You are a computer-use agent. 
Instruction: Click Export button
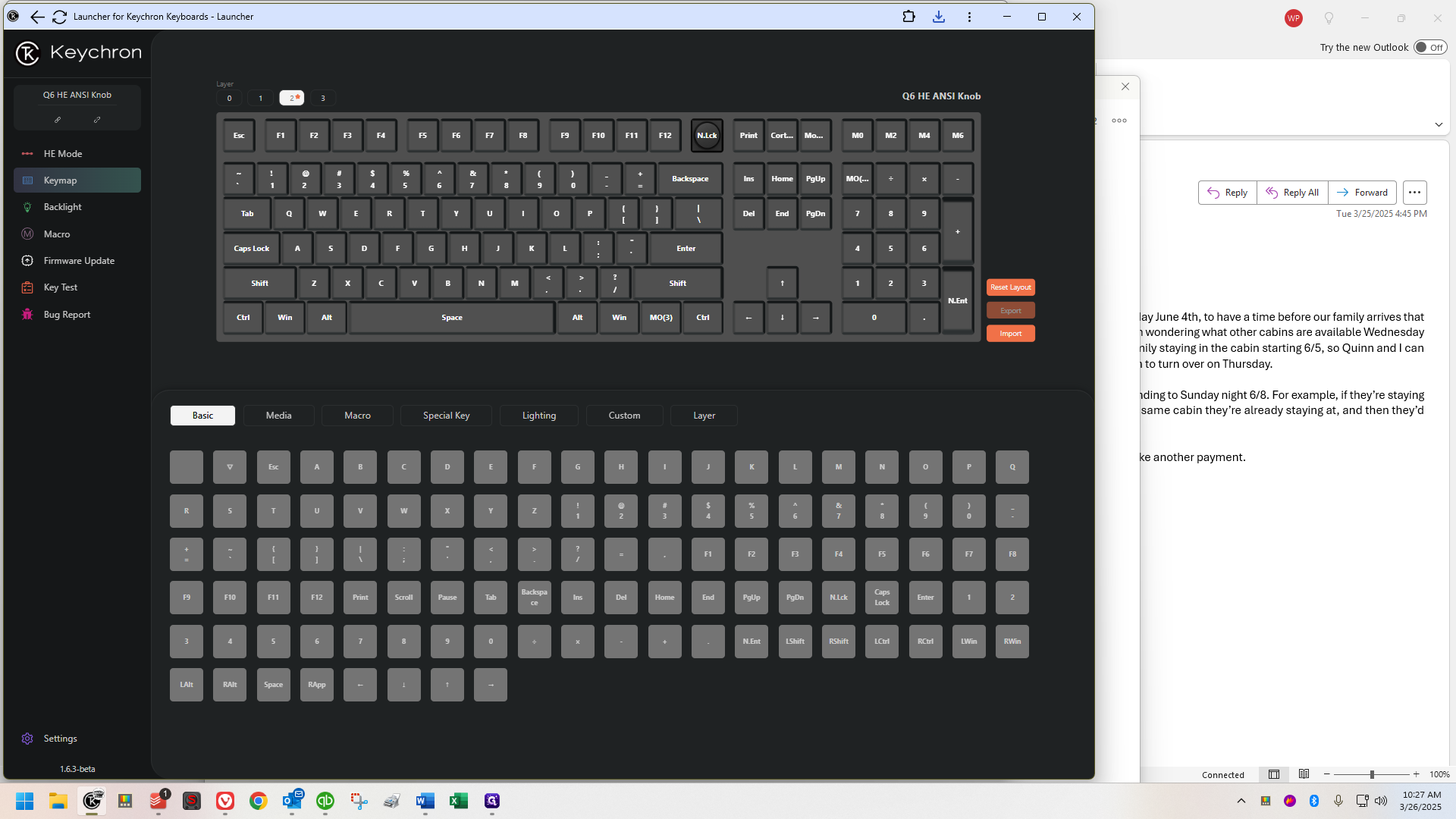point(1010,310)
